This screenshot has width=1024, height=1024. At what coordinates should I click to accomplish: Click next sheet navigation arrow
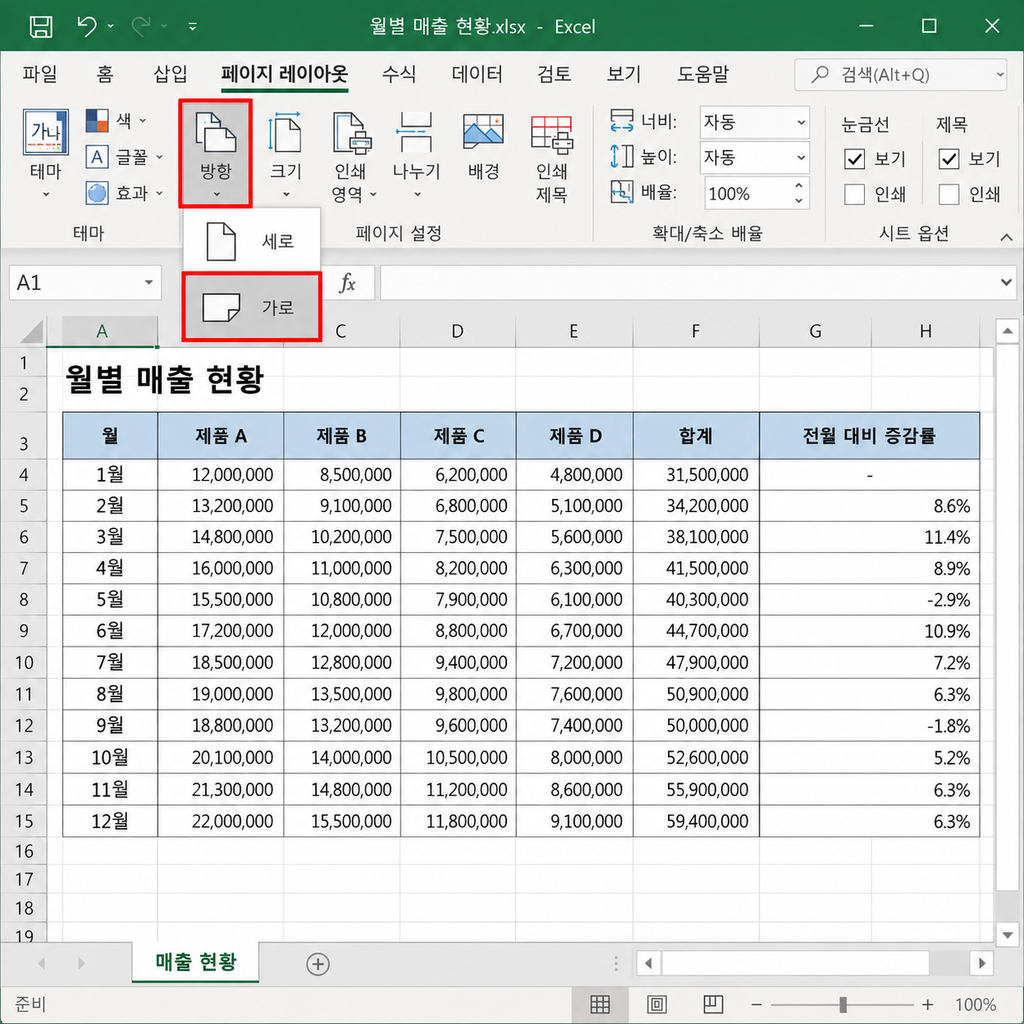pos(81,963)
